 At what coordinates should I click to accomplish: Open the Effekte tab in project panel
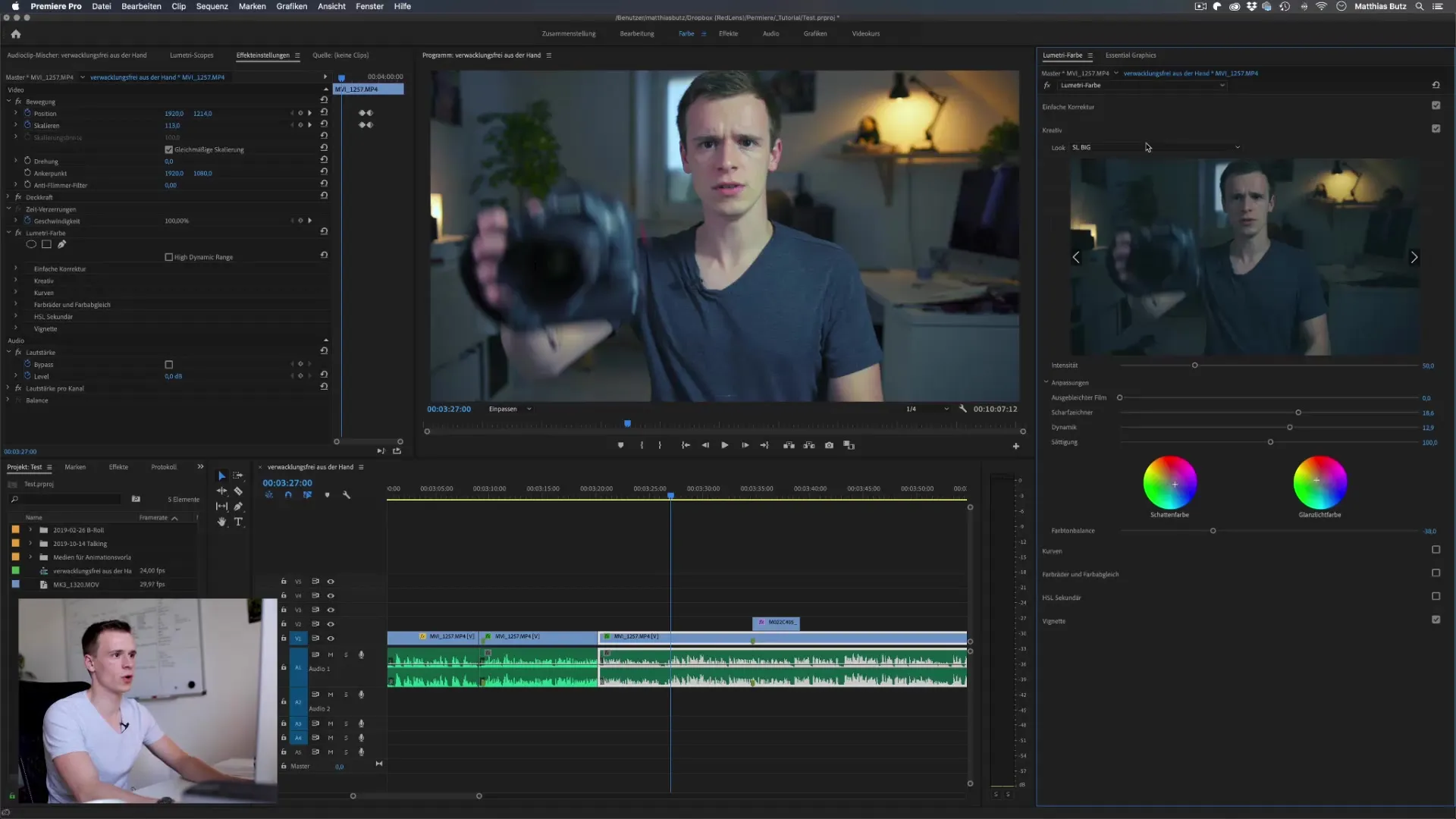click(118, 467)
